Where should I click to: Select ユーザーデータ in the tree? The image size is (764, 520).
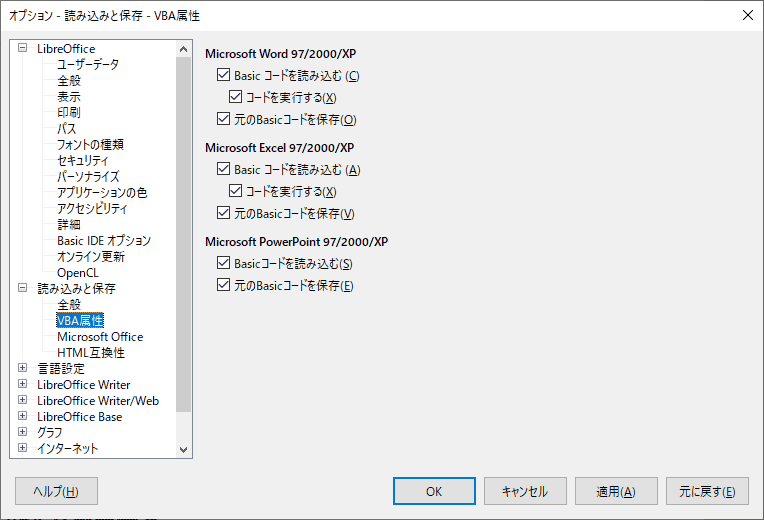(88, 64)
